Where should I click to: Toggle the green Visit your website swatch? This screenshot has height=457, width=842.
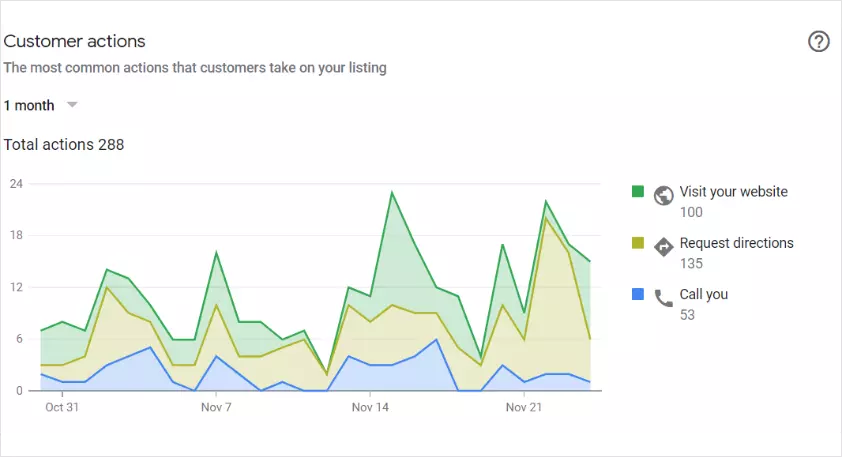click(x=637, y=191)
